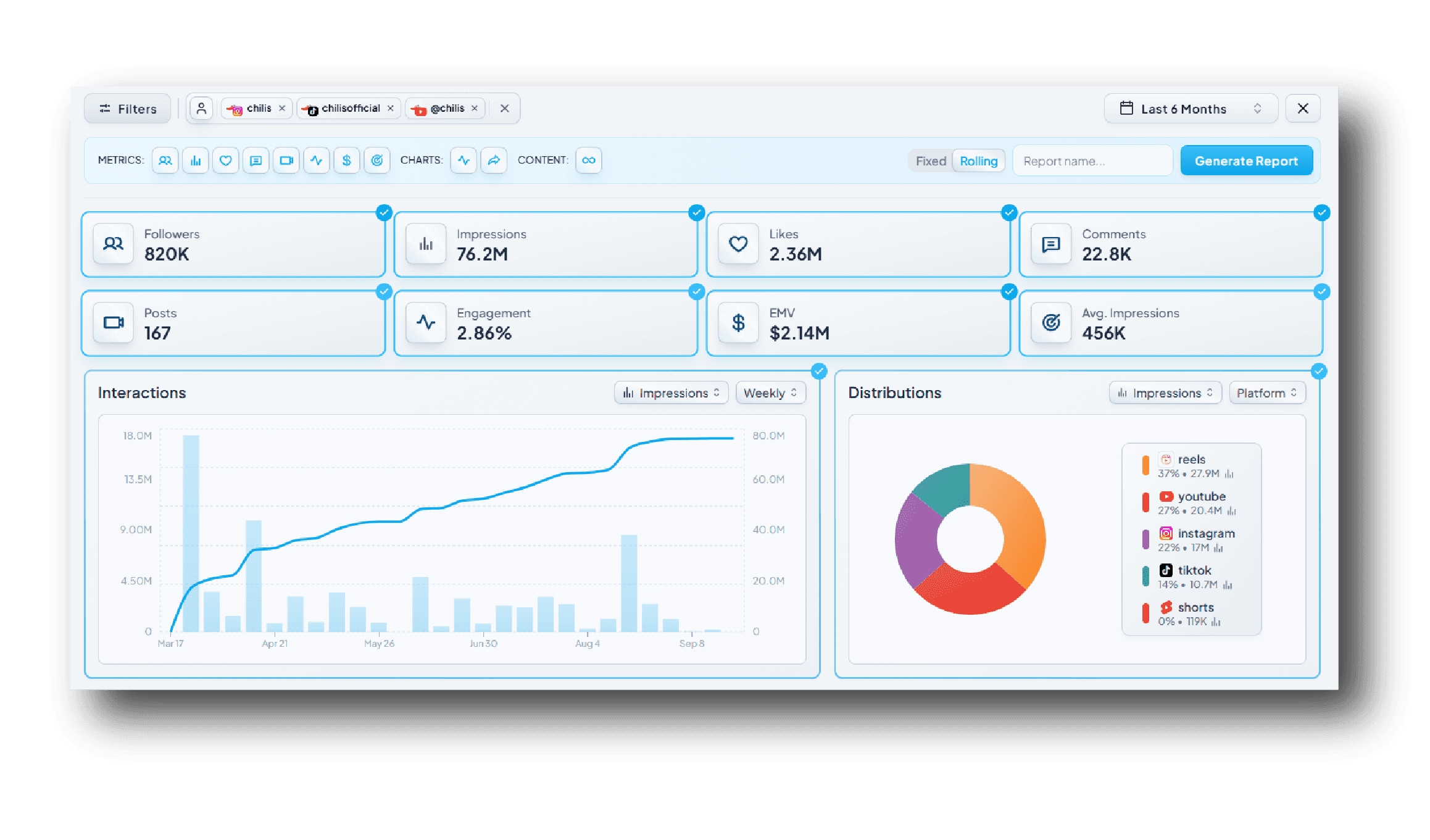Uncheck the Followers card checkmark

(x=384, y=212)
